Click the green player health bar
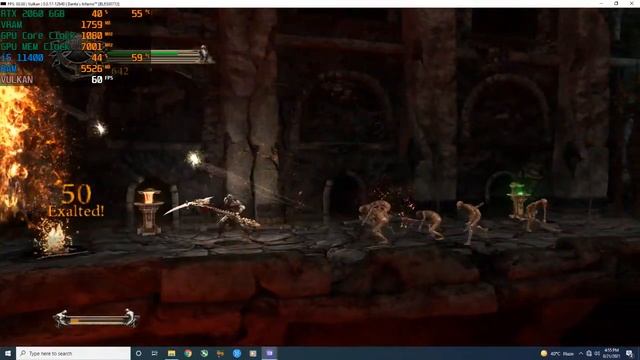The height and width of the screenshot is (360, 640). (153, 54)
